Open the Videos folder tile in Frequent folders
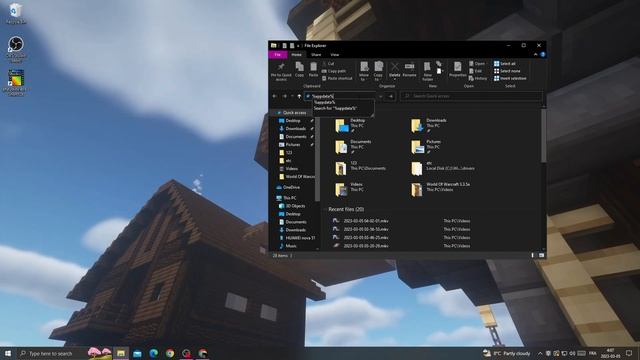Image resolution: width=640 pixels, height=360 pixels. pos(349,189)
